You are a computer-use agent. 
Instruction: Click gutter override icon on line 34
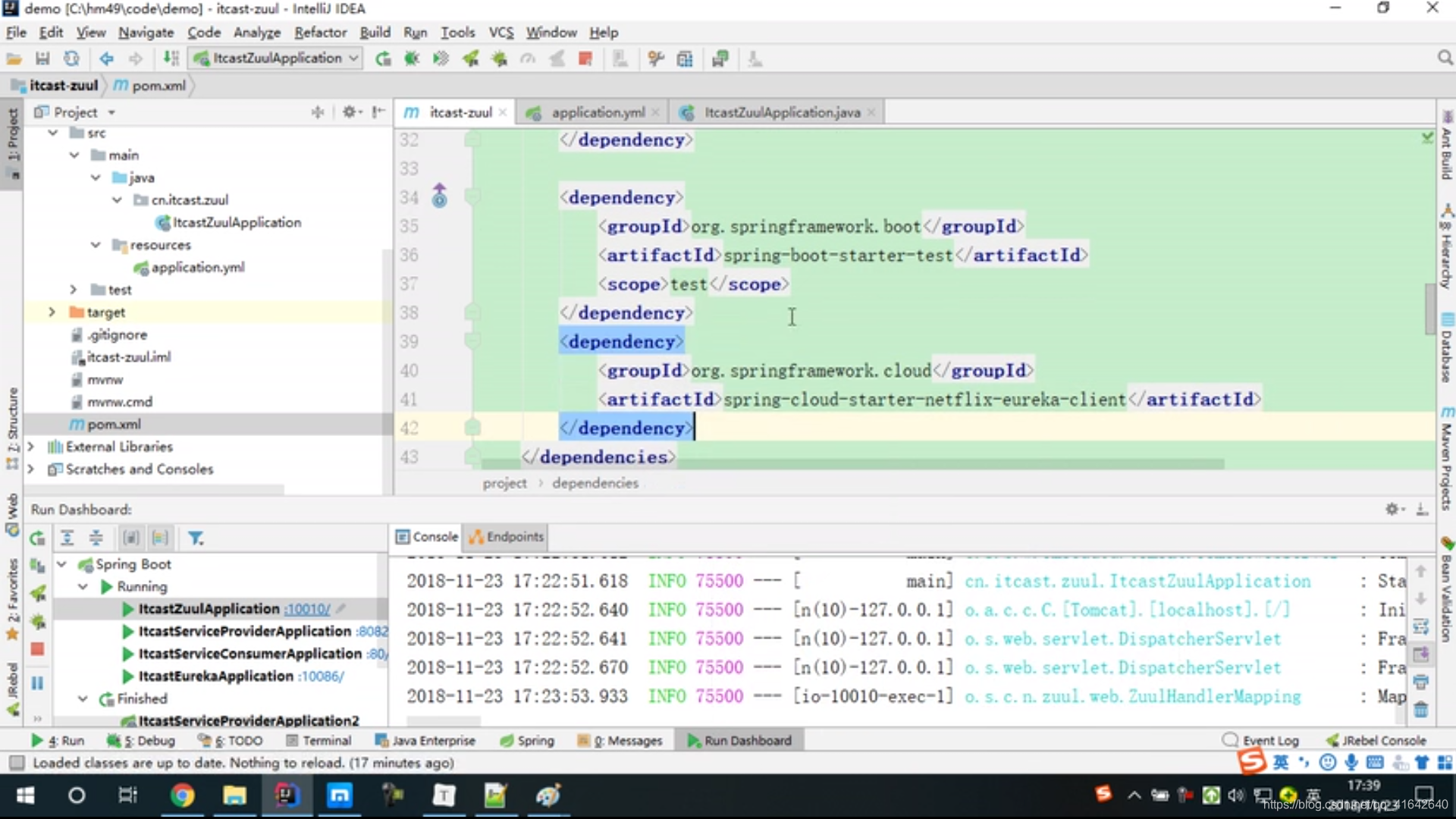pyautogui.click(x=439, y=196)
